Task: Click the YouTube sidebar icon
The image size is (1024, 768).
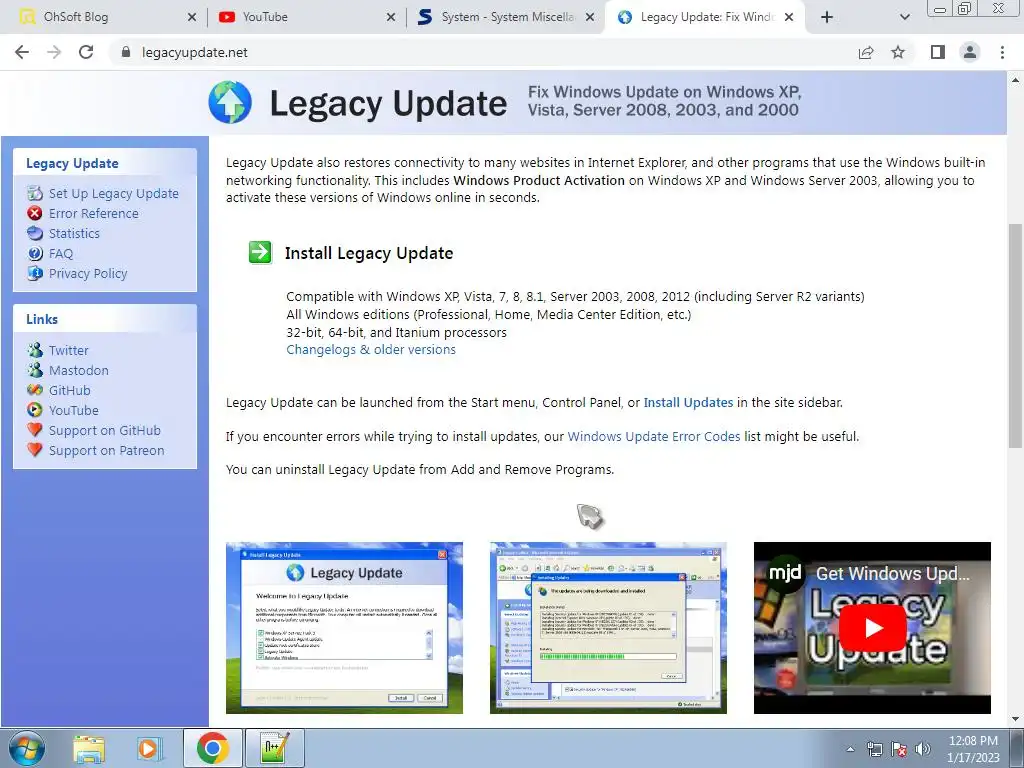Action: tap(35, 410)
